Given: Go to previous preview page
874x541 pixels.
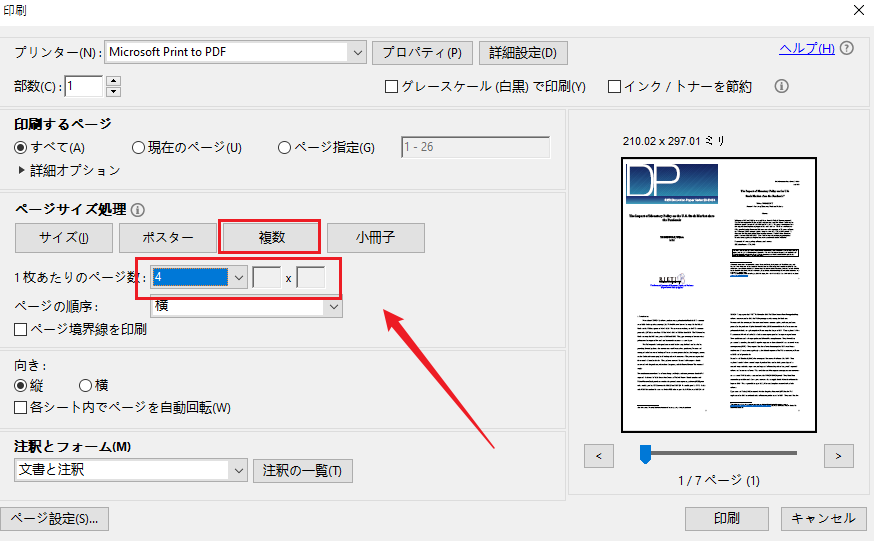Looking at the screenshot, I should (599, 456).
